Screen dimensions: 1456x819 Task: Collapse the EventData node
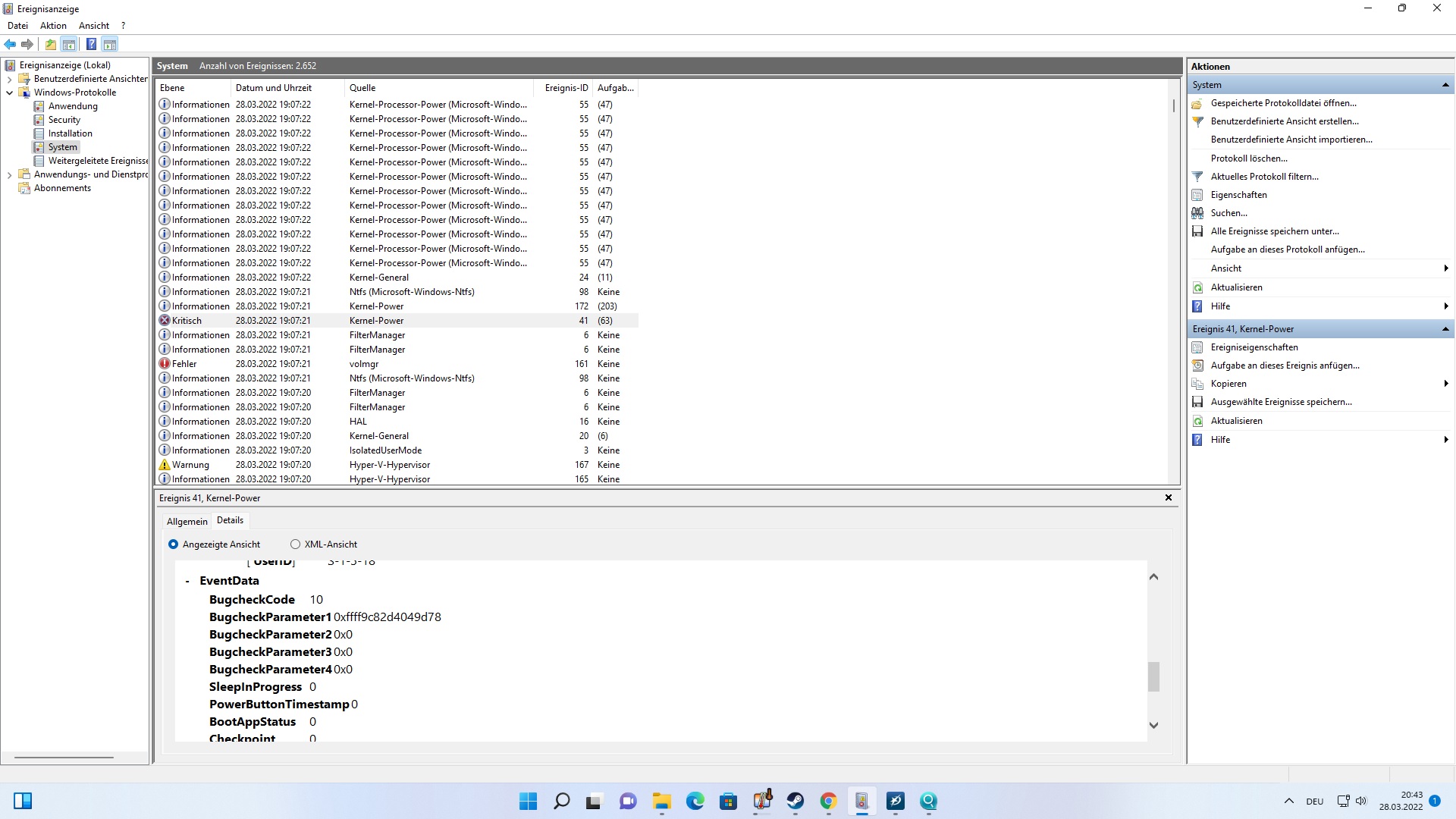[187, 582]
